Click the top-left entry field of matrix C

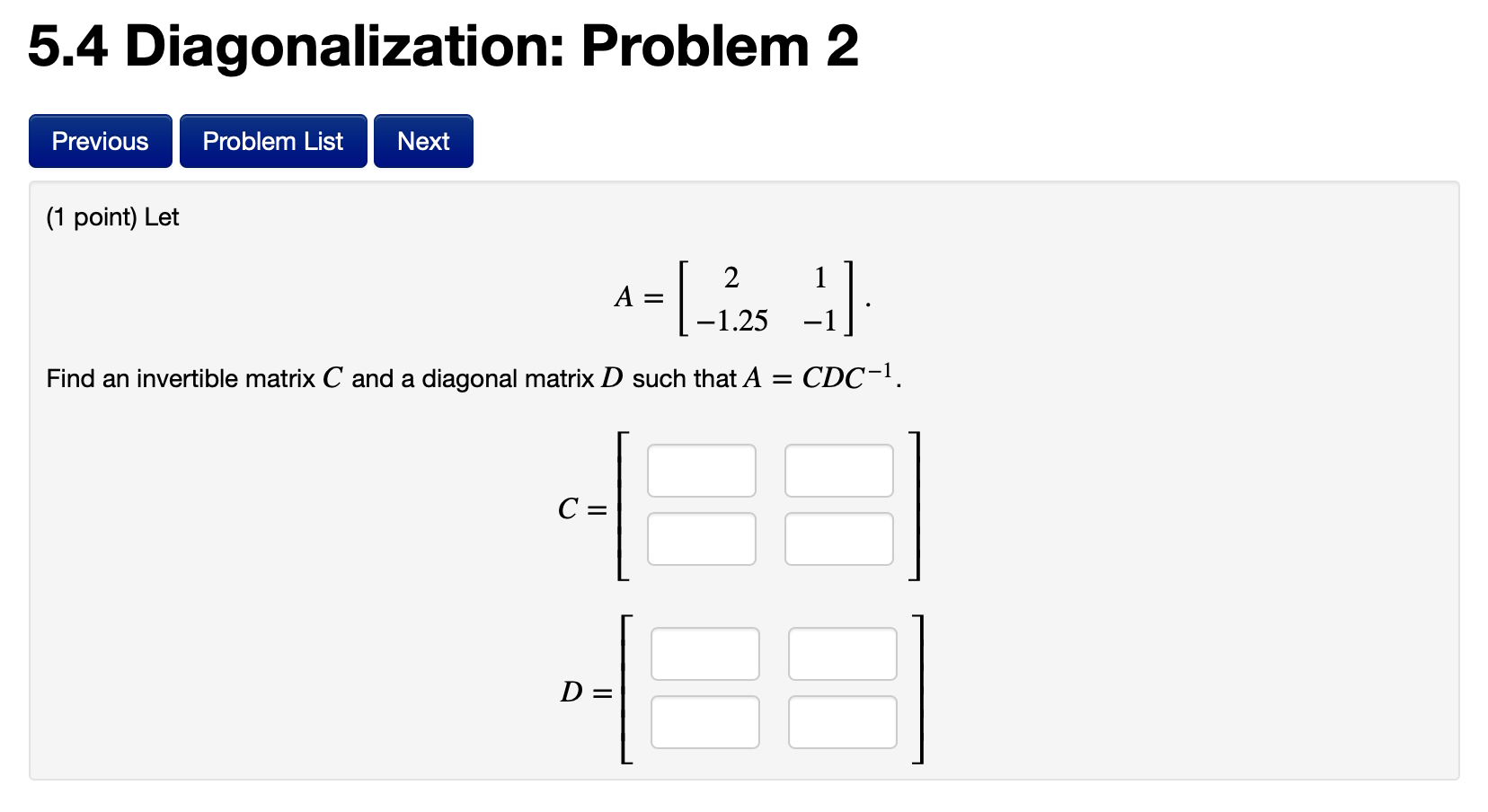tap(701, 470)
